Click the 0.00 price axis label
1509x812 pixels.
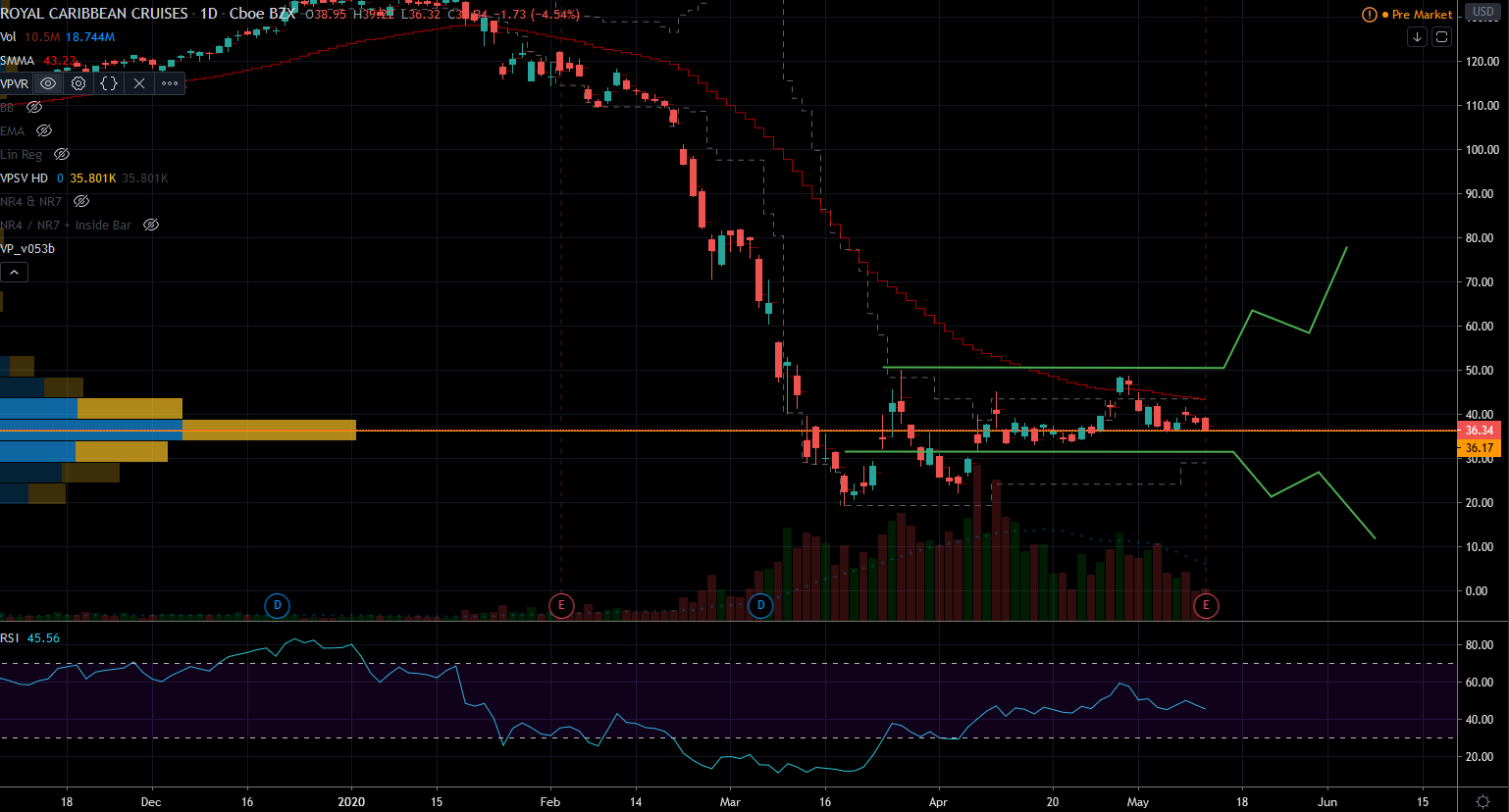(1477, 590)
